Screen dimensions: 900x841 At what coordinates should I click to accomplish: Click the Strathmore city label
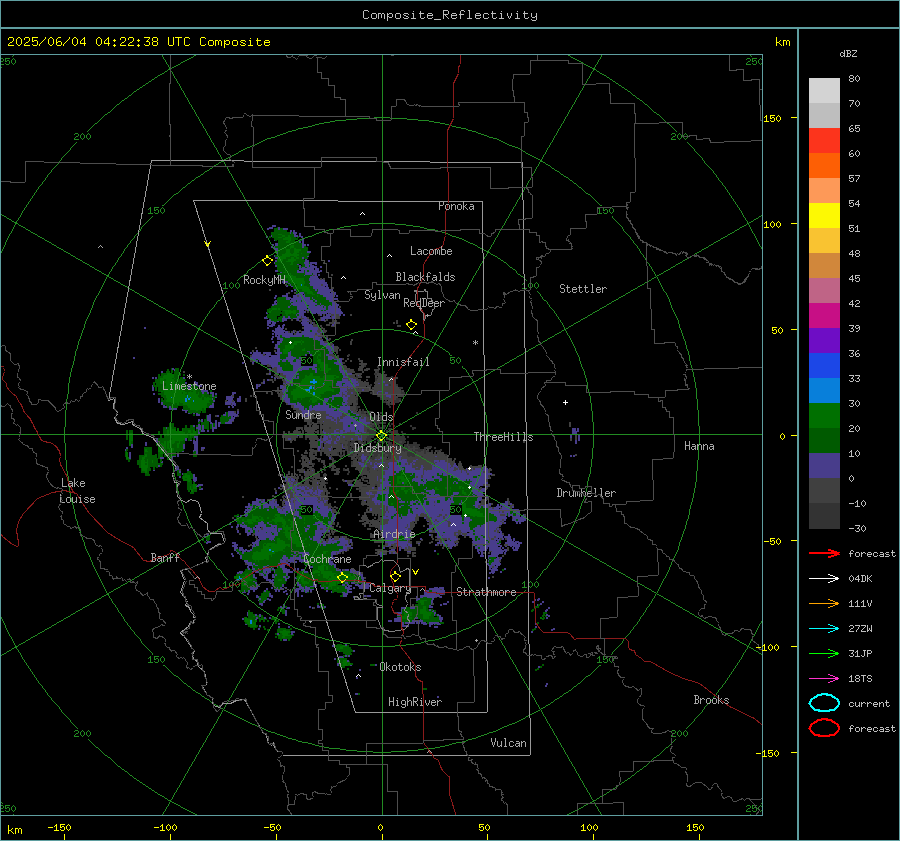tap(486, 592)
